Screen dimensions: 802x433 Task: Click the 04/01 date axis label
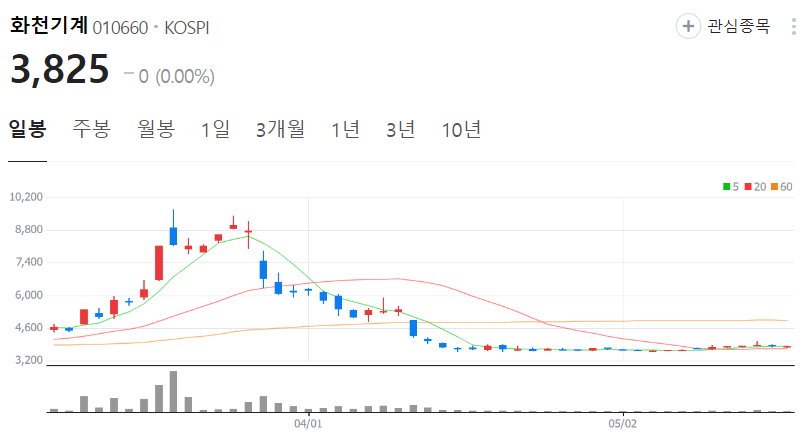[x=308, y=423]
